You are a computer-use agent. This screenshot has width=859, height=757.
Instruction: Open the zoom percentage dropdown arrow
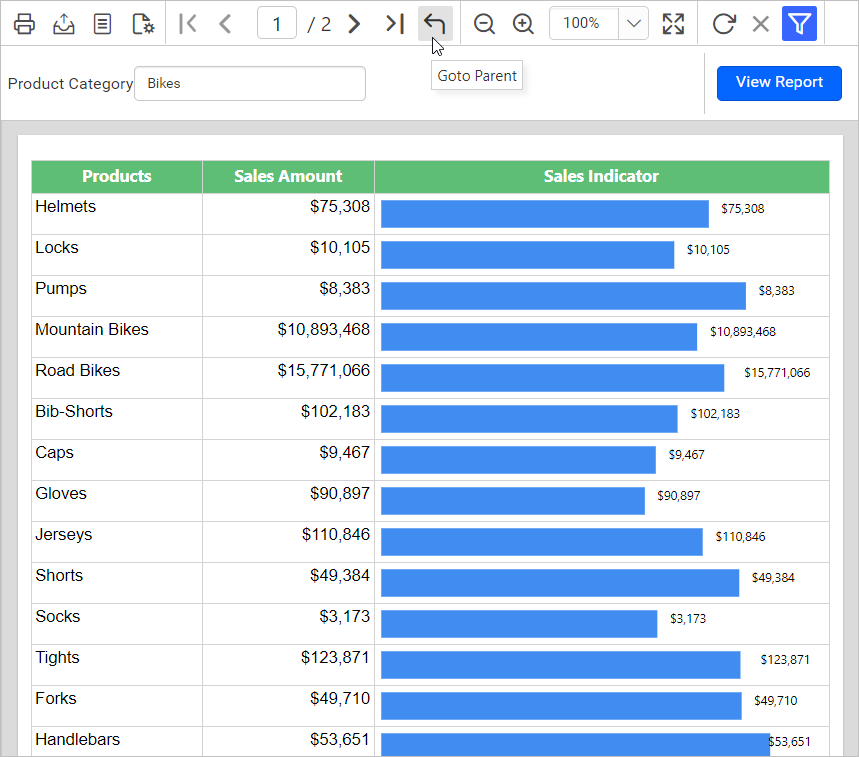(633, 24)
